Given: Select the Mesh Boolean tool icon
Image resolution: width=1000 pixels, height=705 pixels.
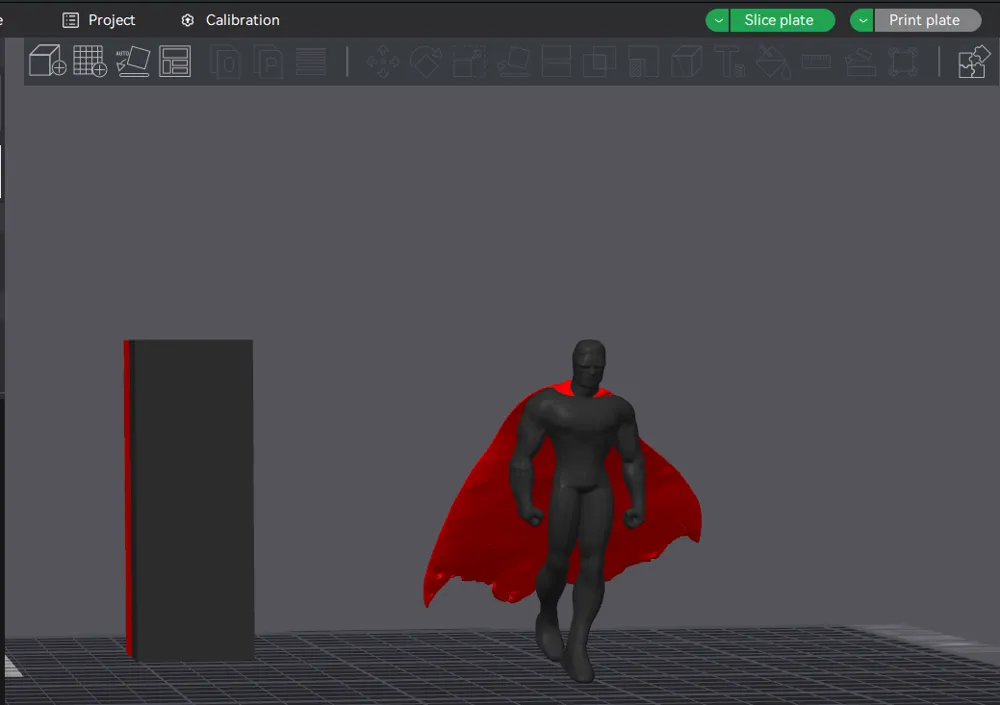Looking at the screenshot, I should pos(599,61).
